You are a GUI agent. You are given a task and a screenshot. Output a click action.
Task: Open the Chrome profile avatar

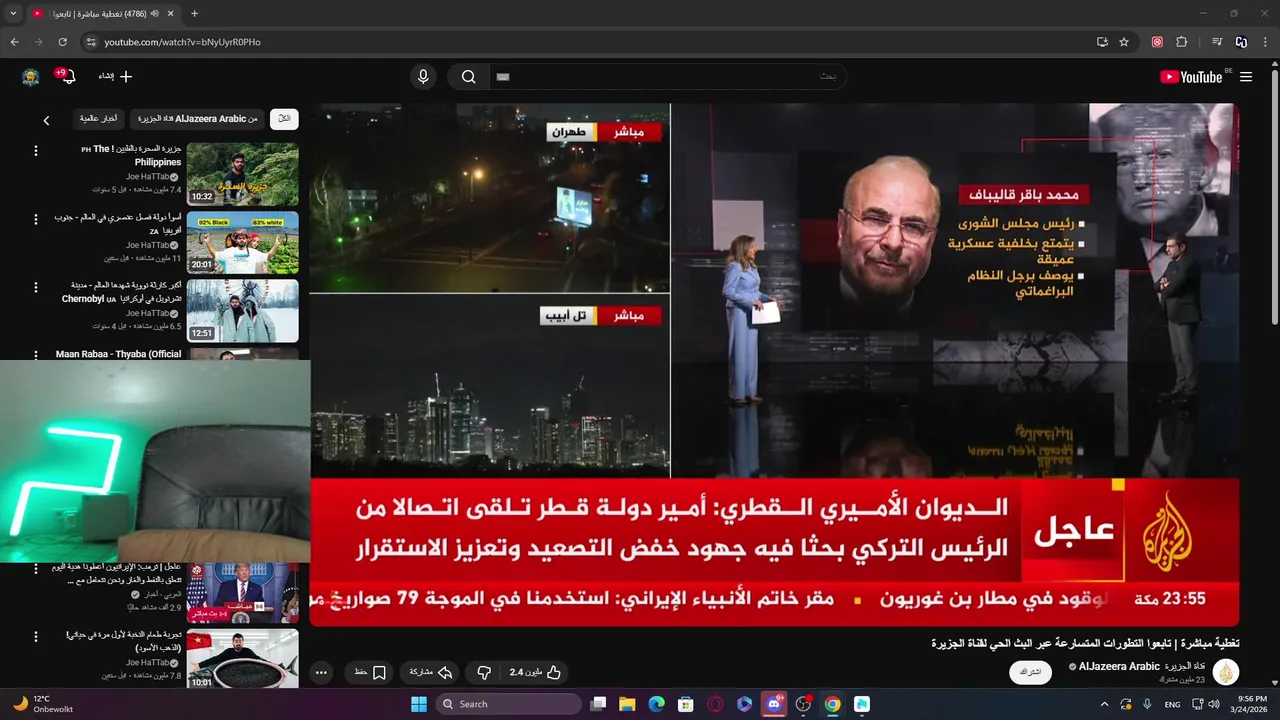pos(1241,42)
